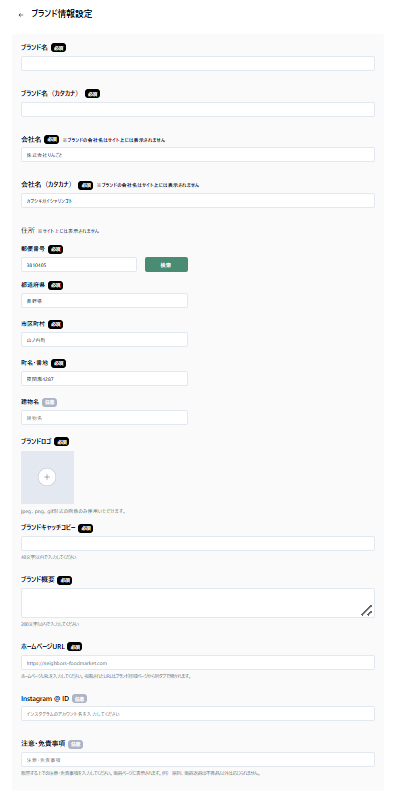This screenshot has width=400, height=791.
Task: Click the 都道府県 prefecture field
Action: tap(104, 301)
